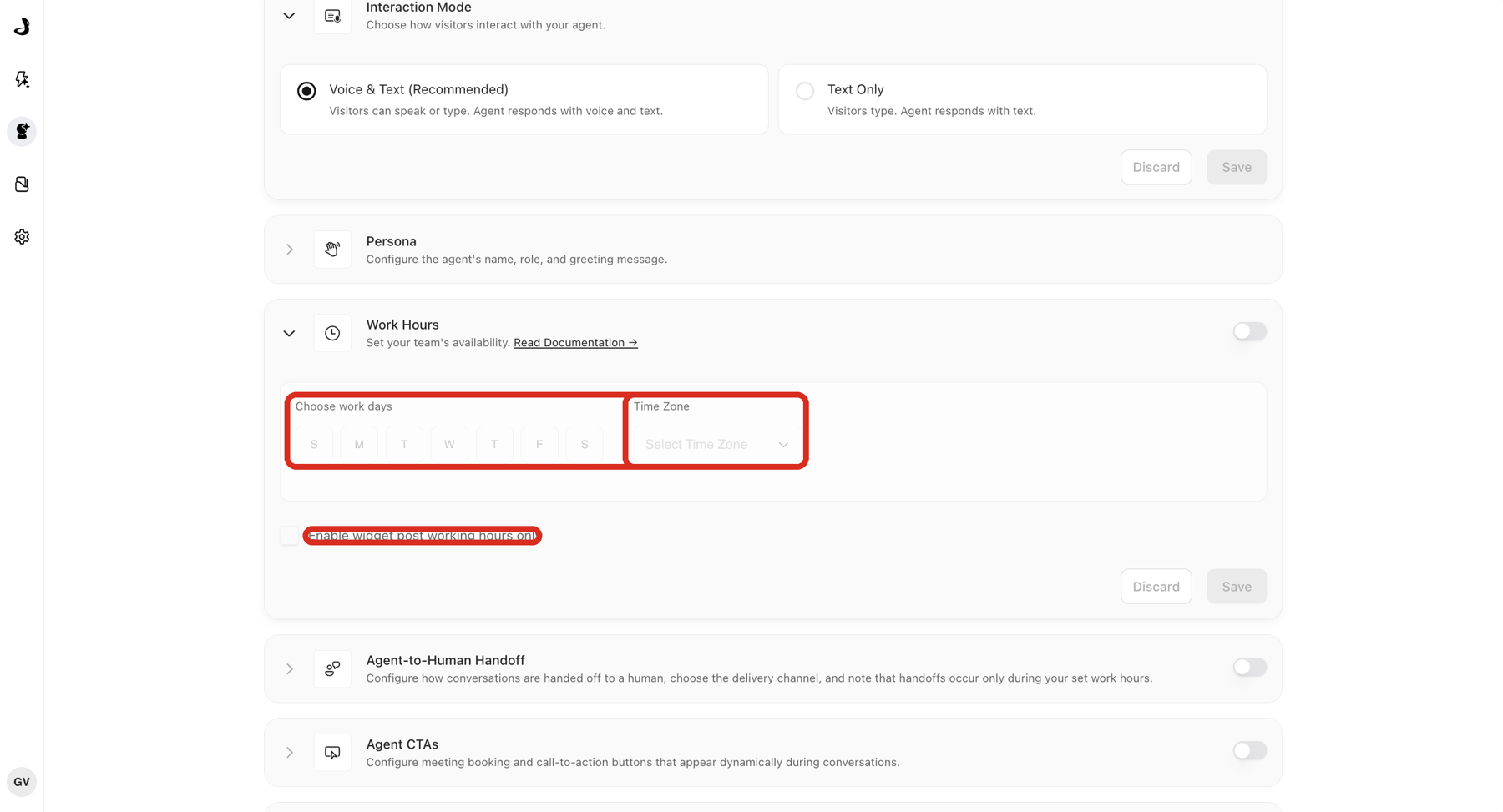
Task: Open the lightning sparkle sidebar icon
Action: 22,79
